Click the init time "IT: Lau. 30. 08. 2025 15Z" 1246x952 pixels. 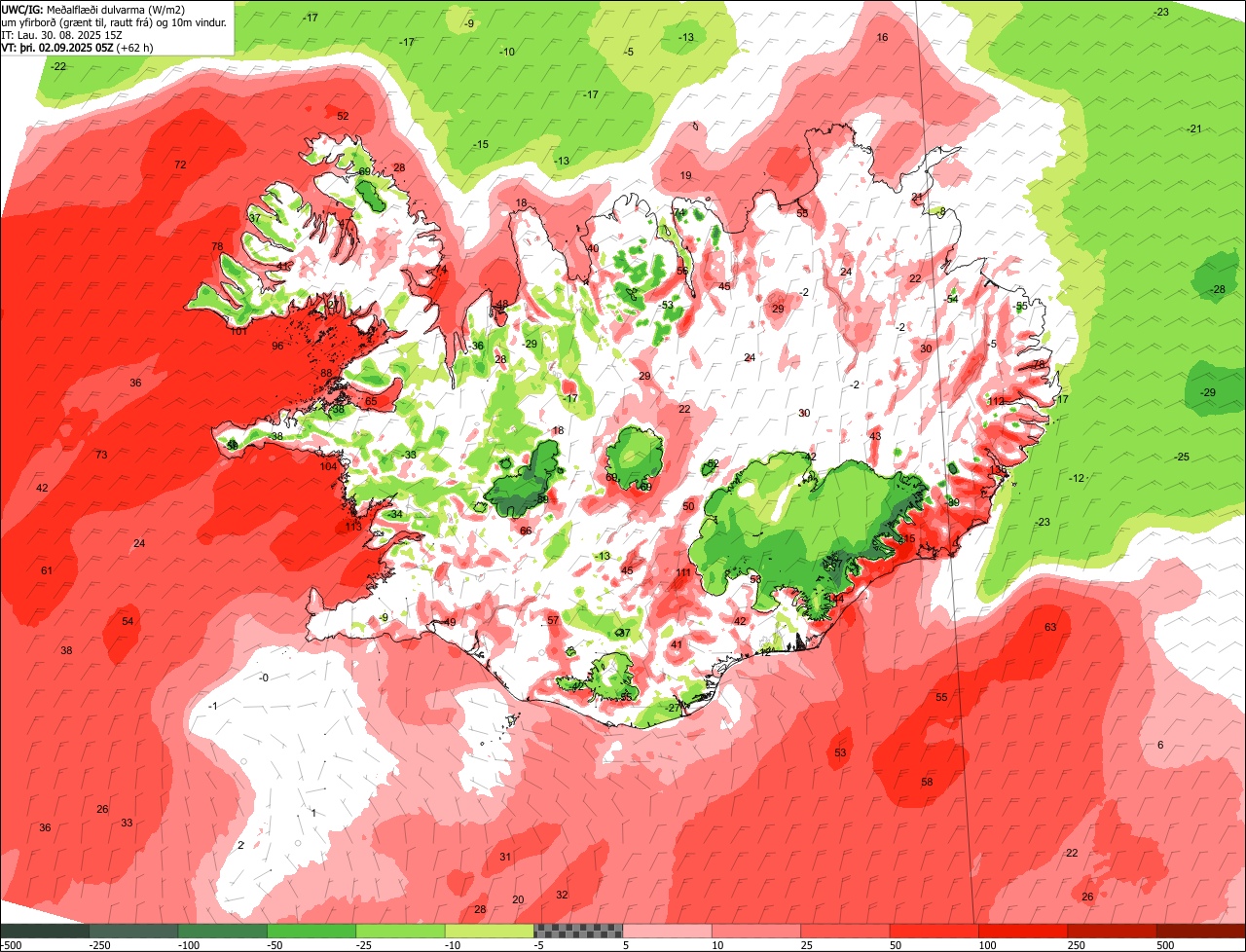(x=60, y=34)
